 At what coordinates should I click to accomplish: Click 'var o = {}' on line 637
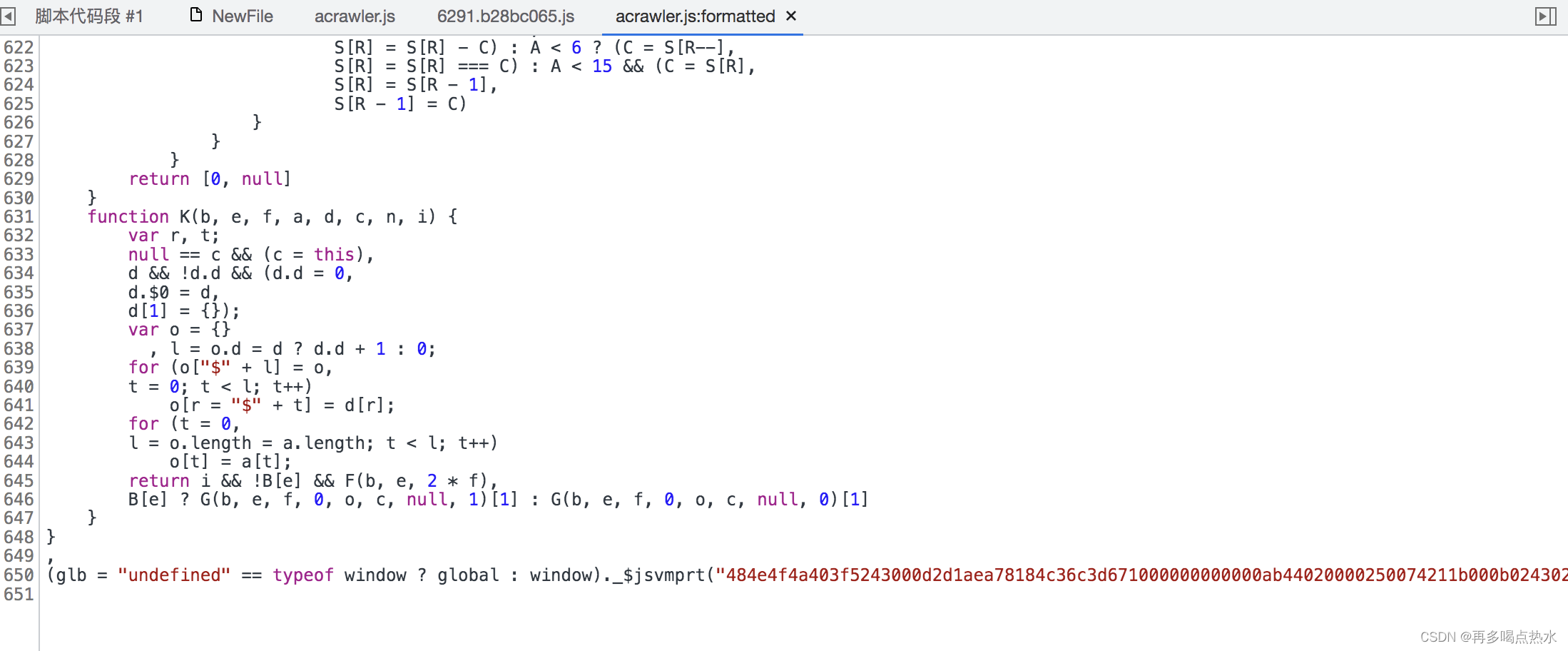180,329
